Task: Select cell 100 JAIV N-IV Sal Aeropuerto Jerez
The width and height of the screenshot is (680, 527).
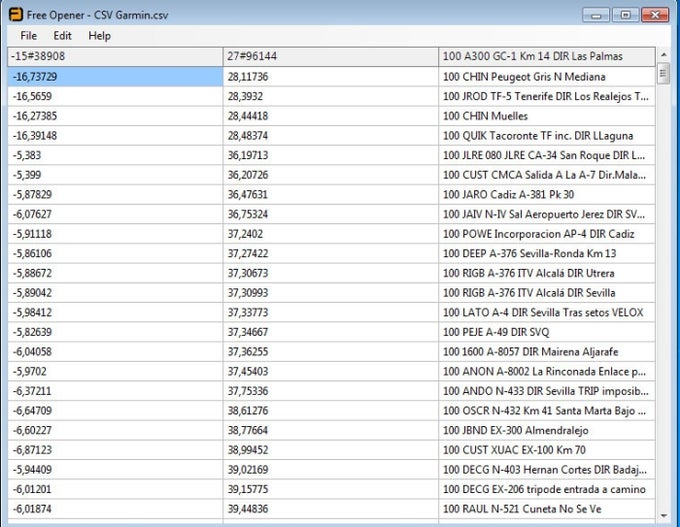Action: click(547, 214)
